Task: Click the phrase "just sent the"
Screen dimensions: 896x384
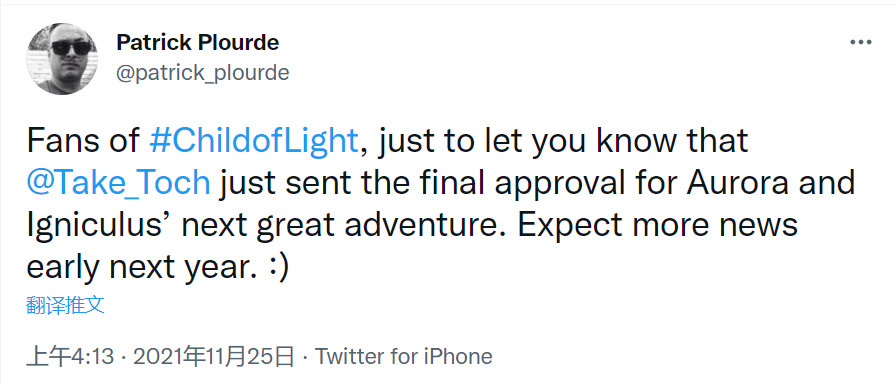Action: point(314,183)
